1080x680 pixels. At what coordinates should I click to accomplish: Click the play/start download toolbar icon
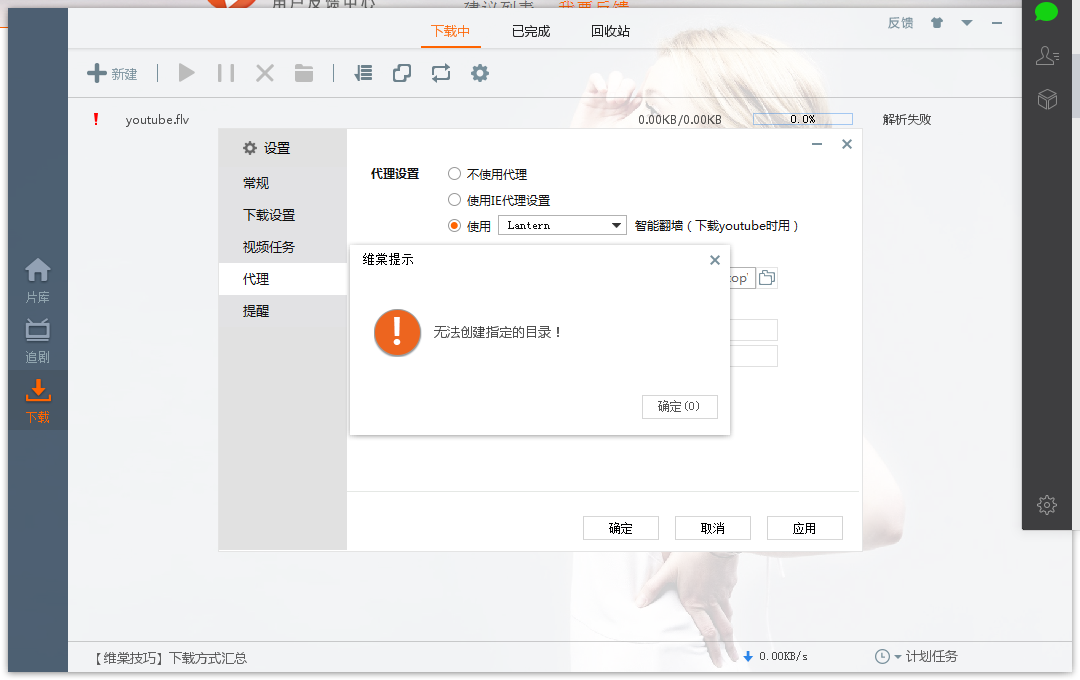pyautogui.click(x=186, y=73)
